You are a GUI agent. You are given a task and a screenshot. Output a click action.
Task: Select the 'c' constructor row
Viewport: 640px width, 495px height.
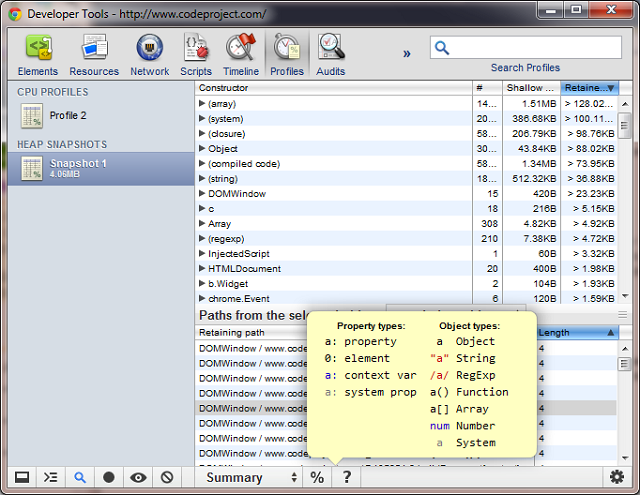[x=406, y=209]
